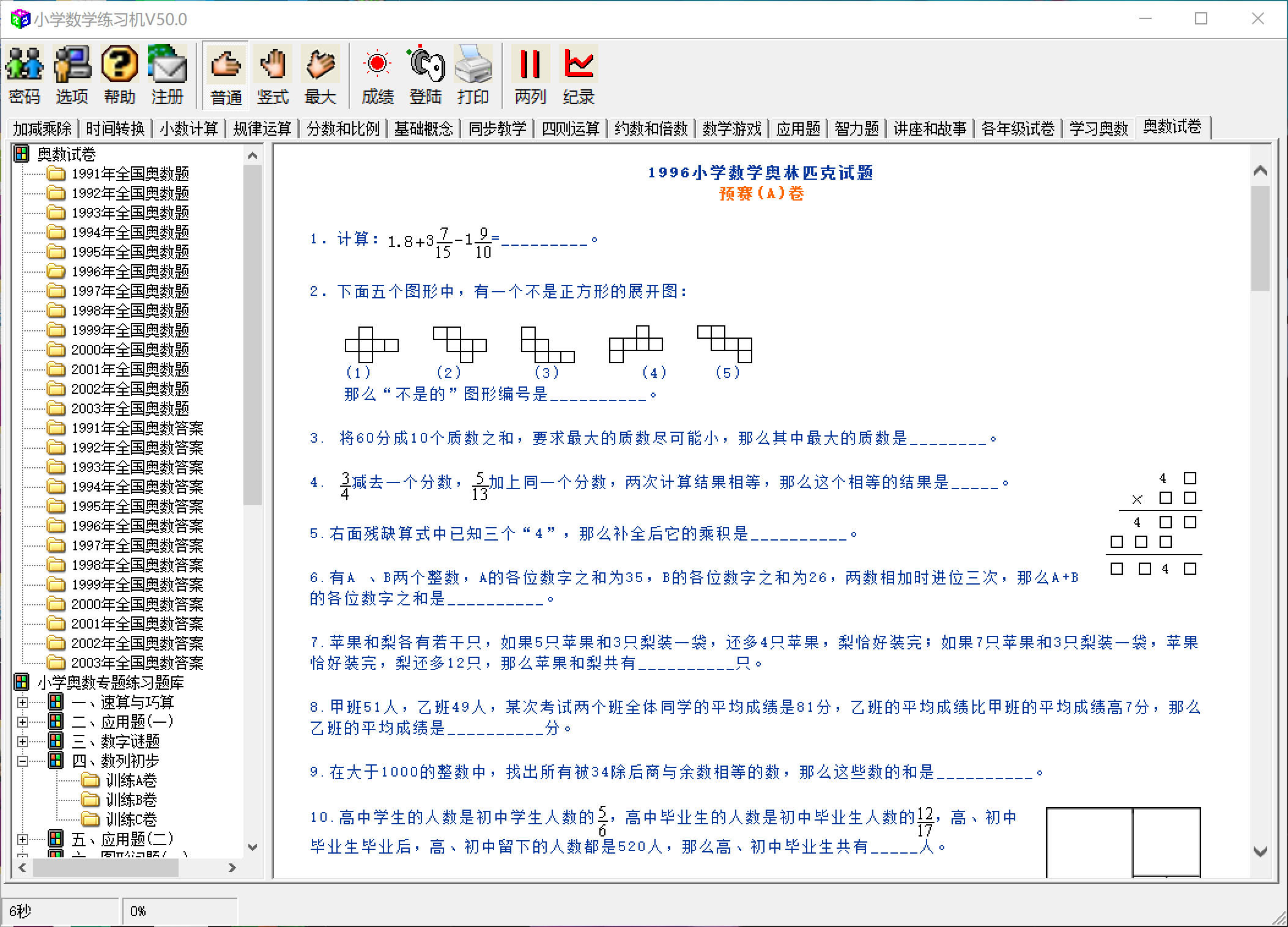This screenshot has height=927, width=1288.
Task: Switch to the 加减乘除 tab
Action: point(42,128)
